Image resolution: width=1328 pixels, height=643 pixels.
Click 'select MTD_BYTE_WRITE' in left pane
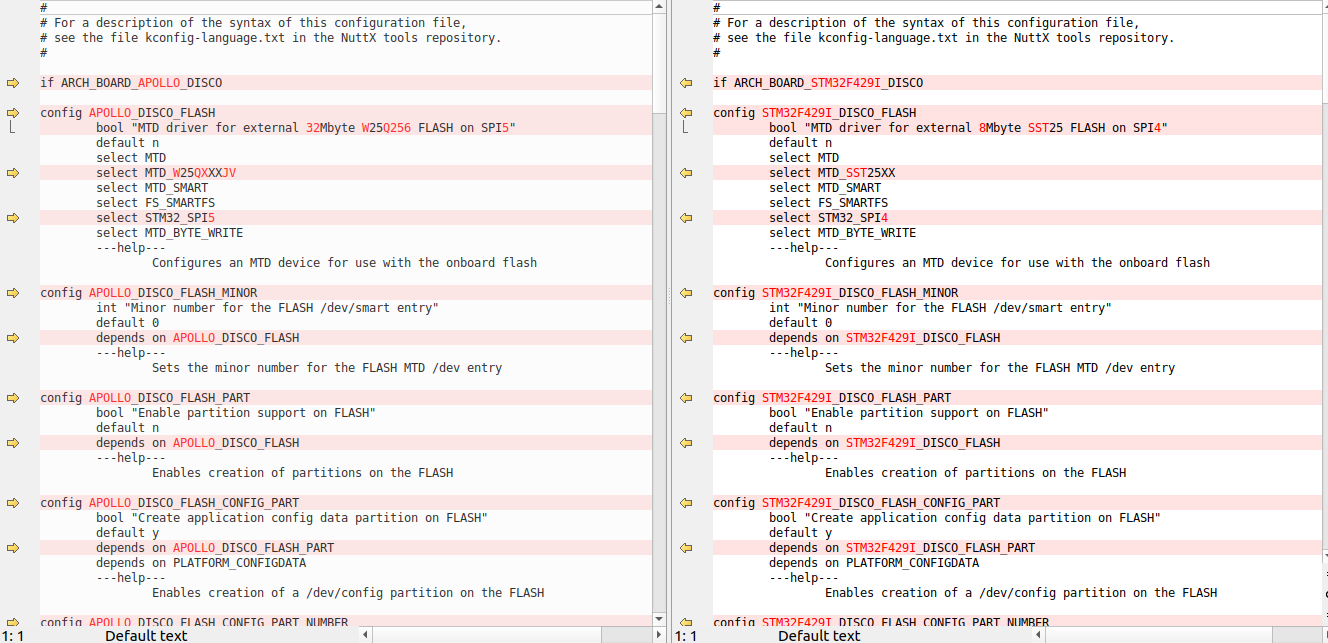tap(169, 233)
